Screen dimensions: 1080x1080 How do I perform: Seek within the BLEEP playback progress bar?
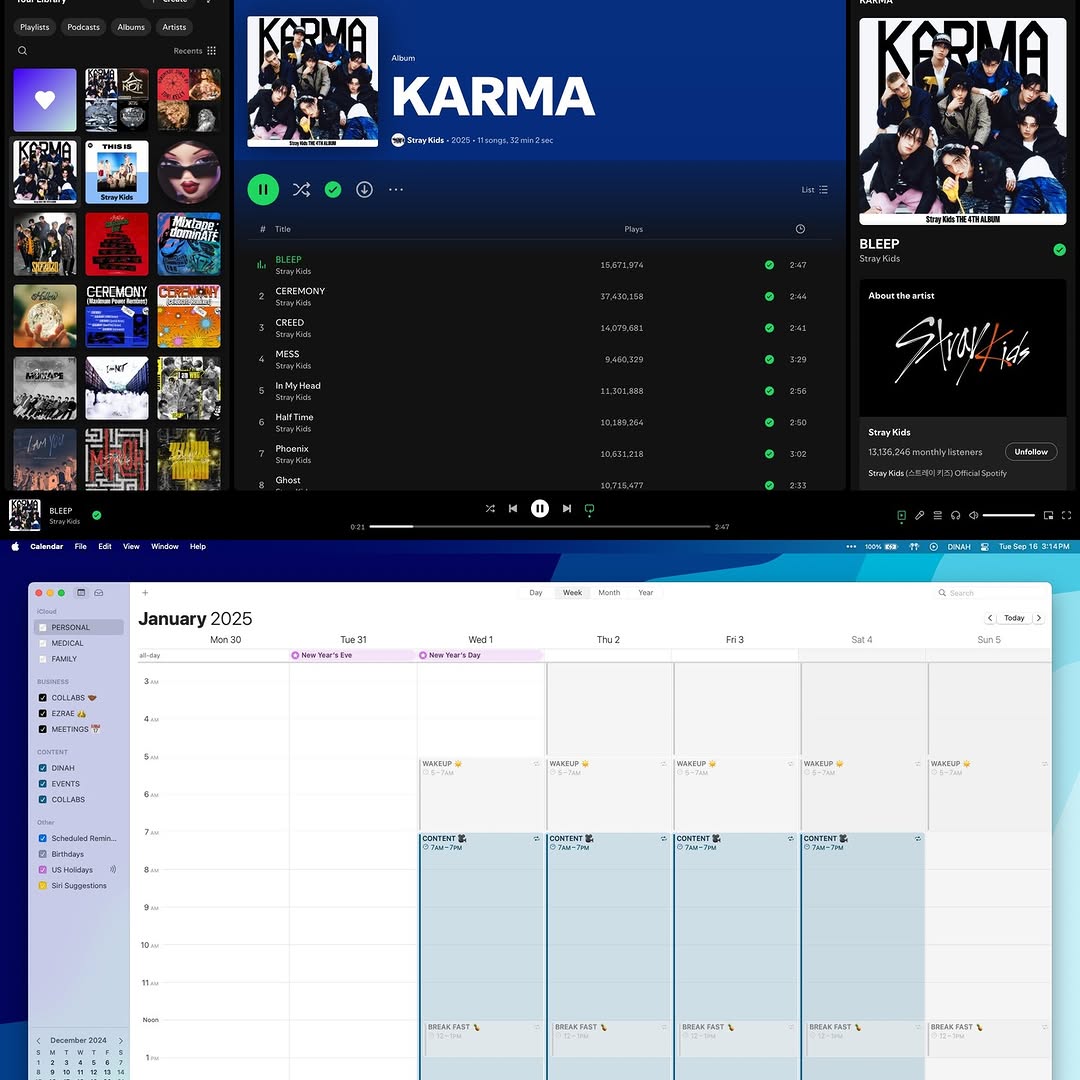[539, 526]
